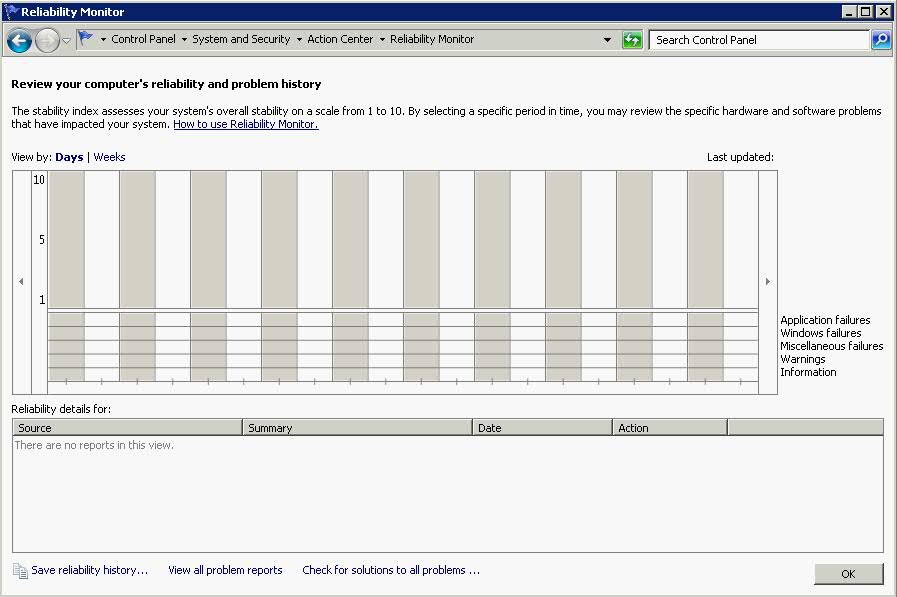Open the How to use Reliability Monitor link
This screenshot has height=597, width=897.
coord(246,124)
